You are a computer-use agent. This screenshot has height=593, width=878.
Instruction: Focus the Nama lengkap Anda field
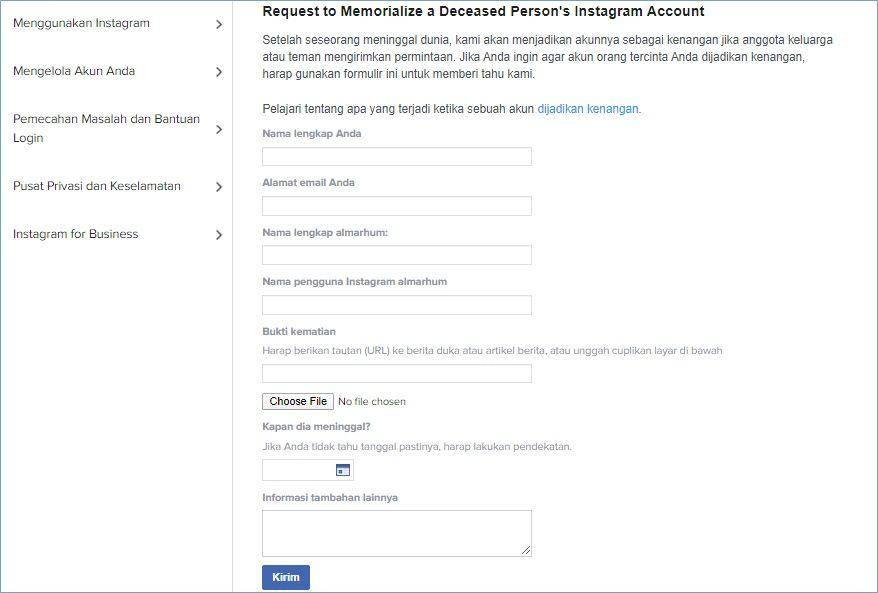point(397,157)
